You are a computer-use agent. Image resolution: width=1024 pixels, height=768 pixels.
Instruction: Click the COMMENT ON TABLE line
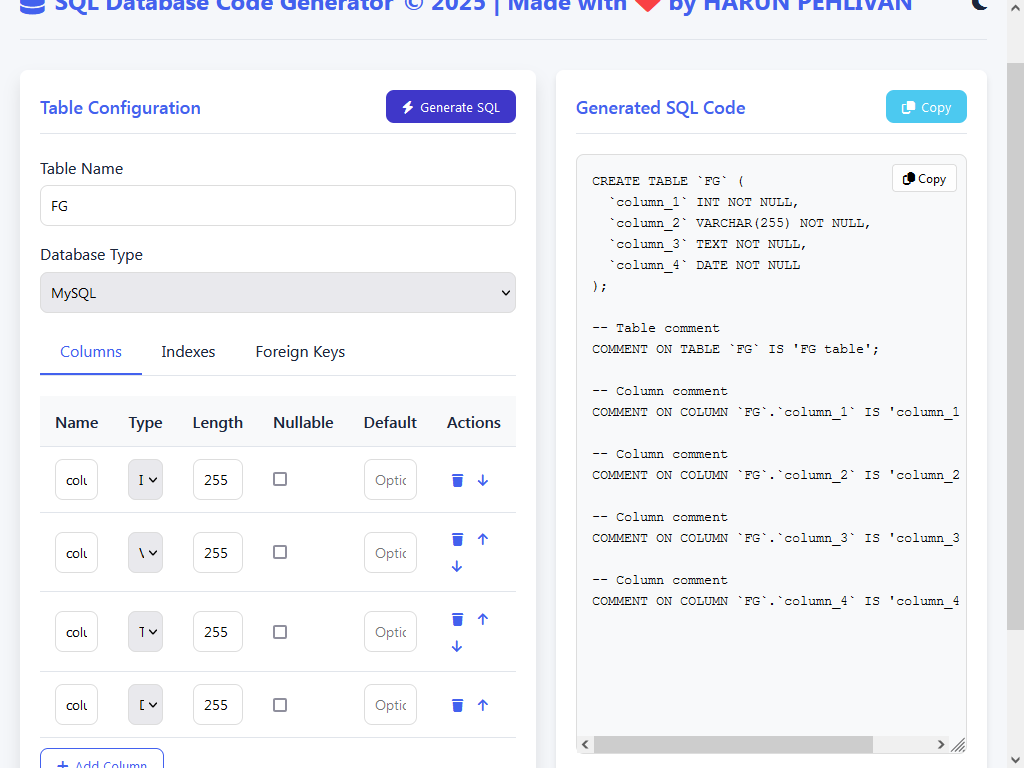click(x=735, y=349)
